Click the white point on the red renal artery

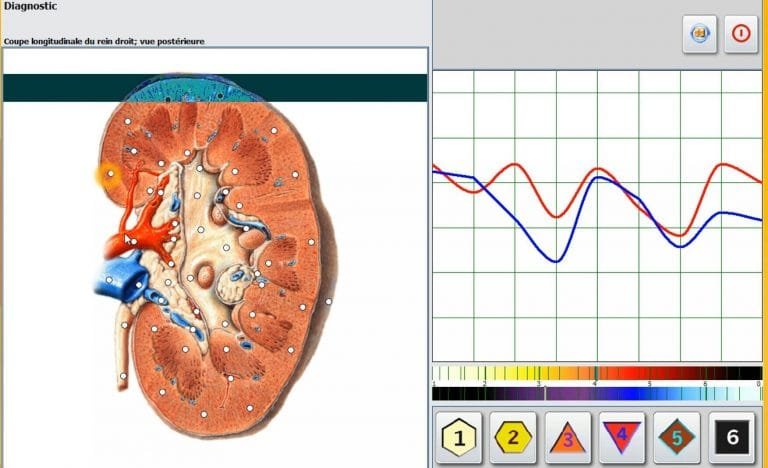tap(132, 241)
